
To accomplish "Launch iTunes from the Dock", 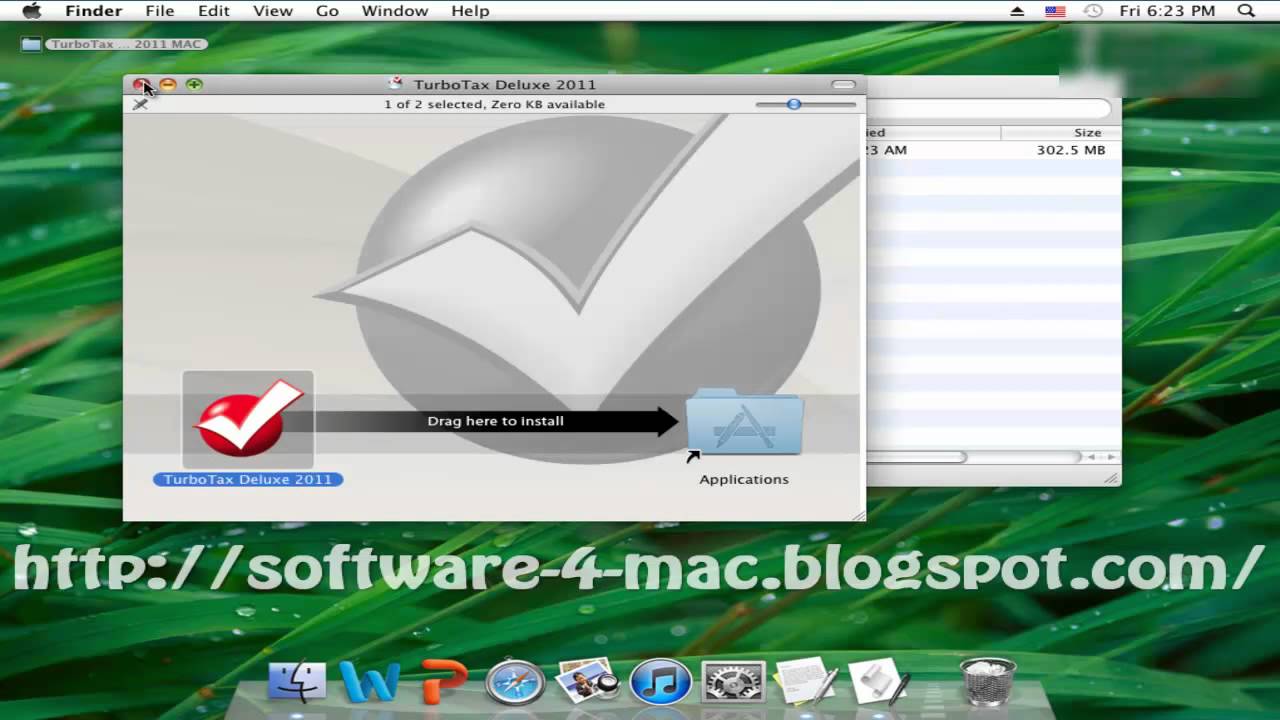I will click(661, 683).
